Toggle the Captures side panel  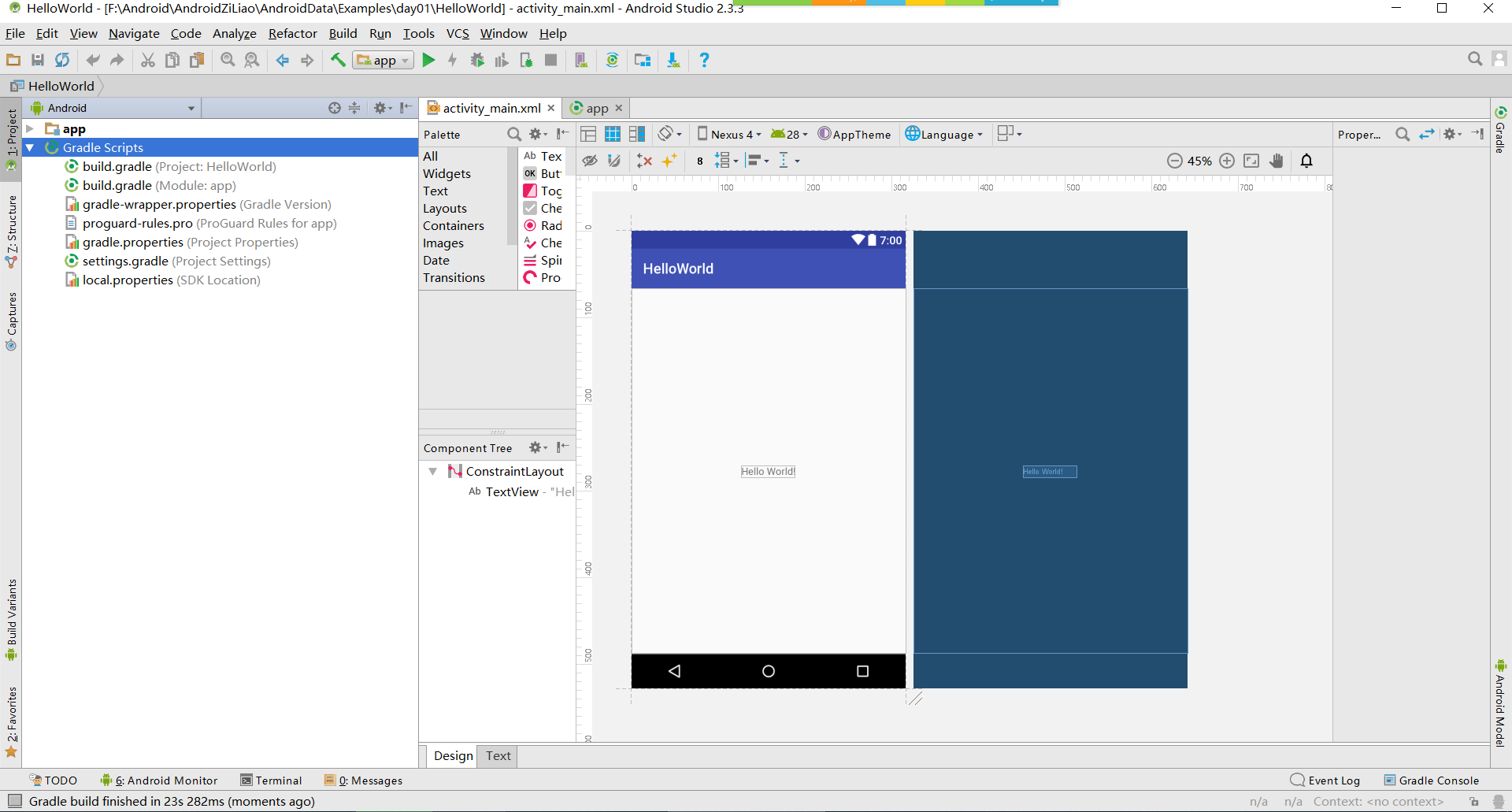point(11,321)
